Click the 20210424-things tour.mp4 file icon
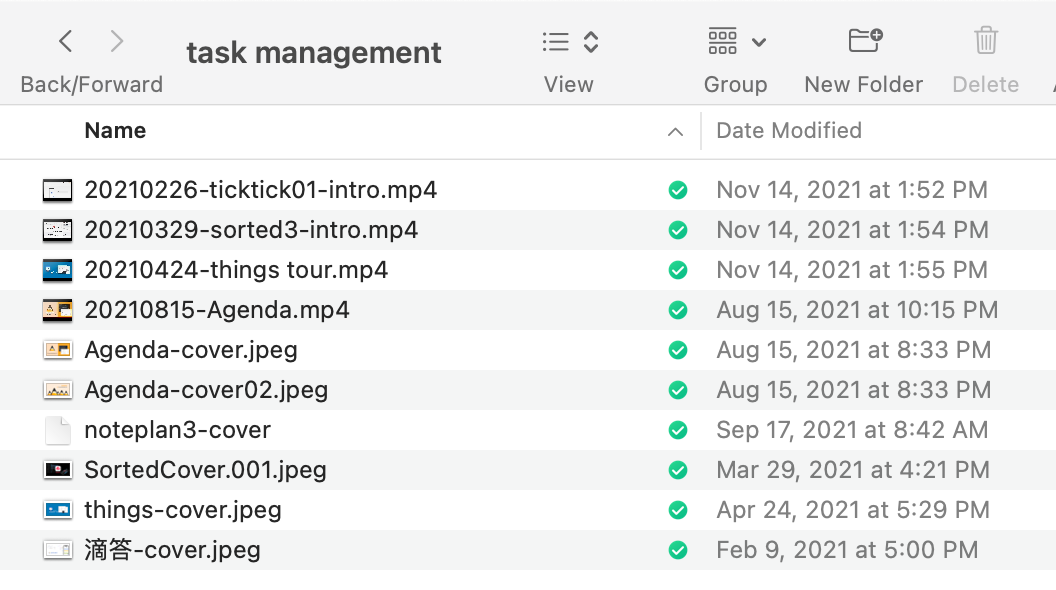Image resolution: width=1056 pixels, height=590 pixels. tap(57, 271)
